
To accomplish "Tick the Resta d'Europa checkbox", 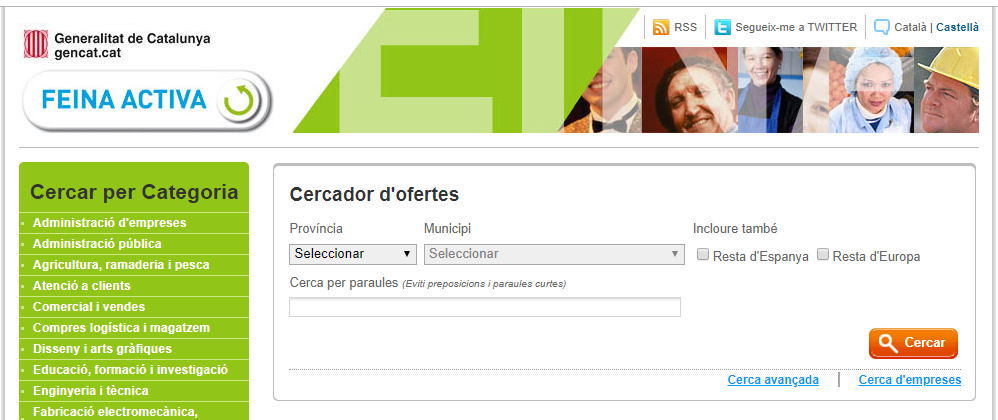I will coord(823,255).
